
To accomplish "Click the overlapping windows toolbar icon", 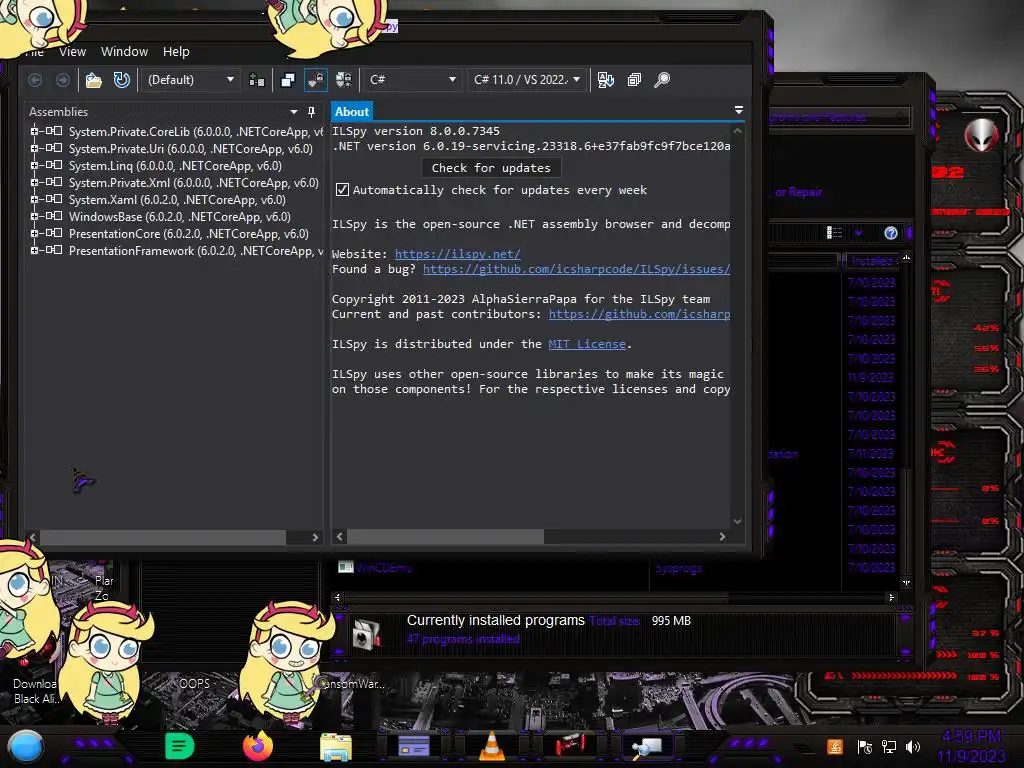I will coord(287,80).
